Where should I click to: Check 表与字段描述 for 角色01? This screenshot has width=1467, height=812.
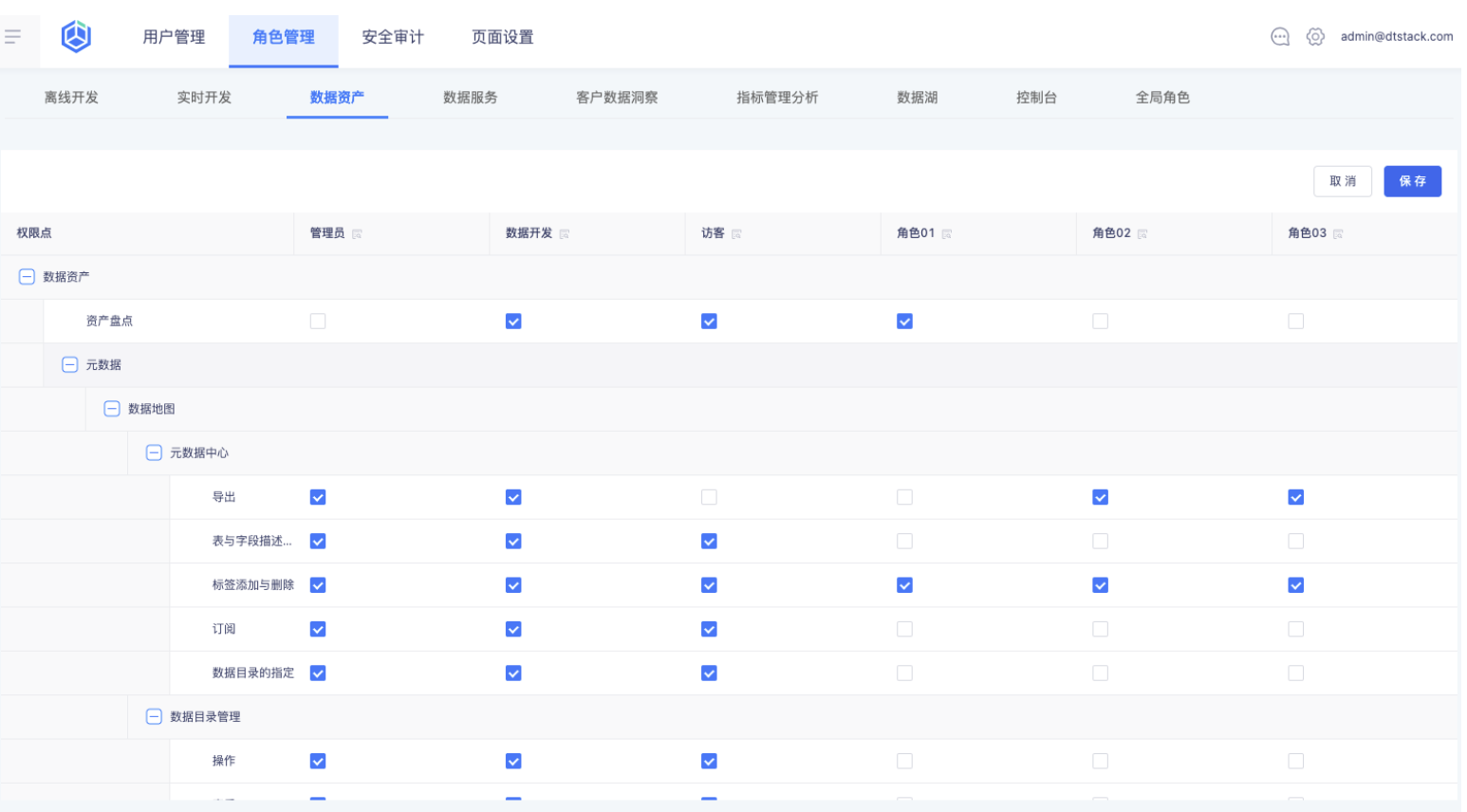pyautogui.click(x=904, y=541)
